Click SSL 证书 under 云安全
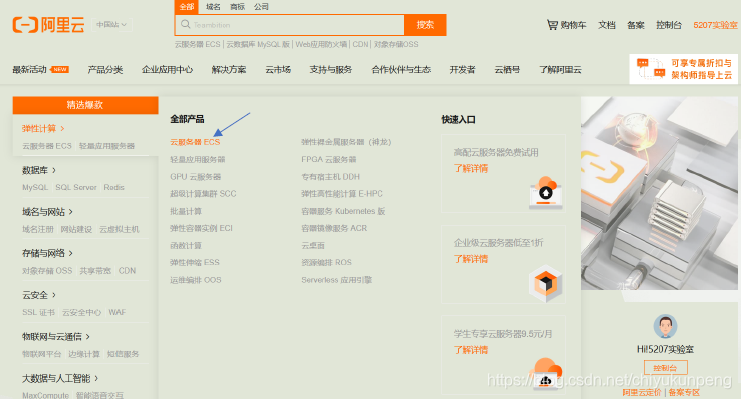Viewport: 741px width, 399px height. pyautogui.click(x=38, y=312)
